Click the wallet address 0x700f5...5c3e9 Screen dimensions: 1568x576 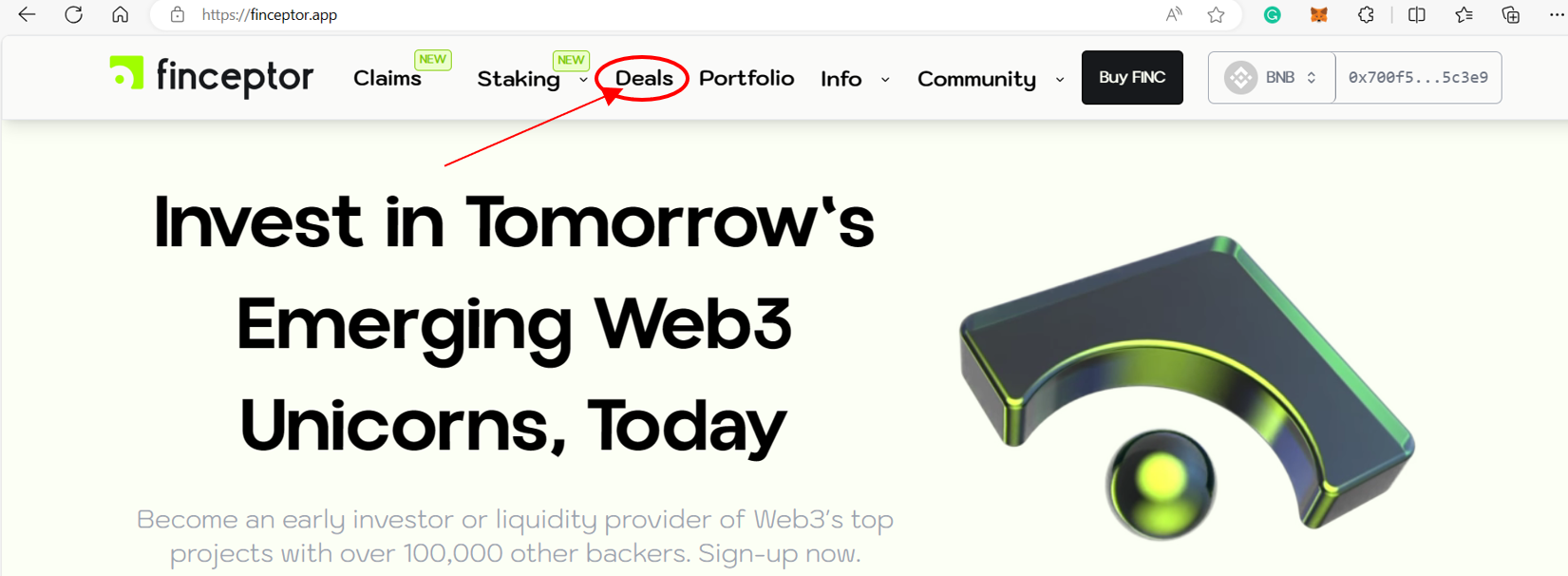click(1418, 78)
